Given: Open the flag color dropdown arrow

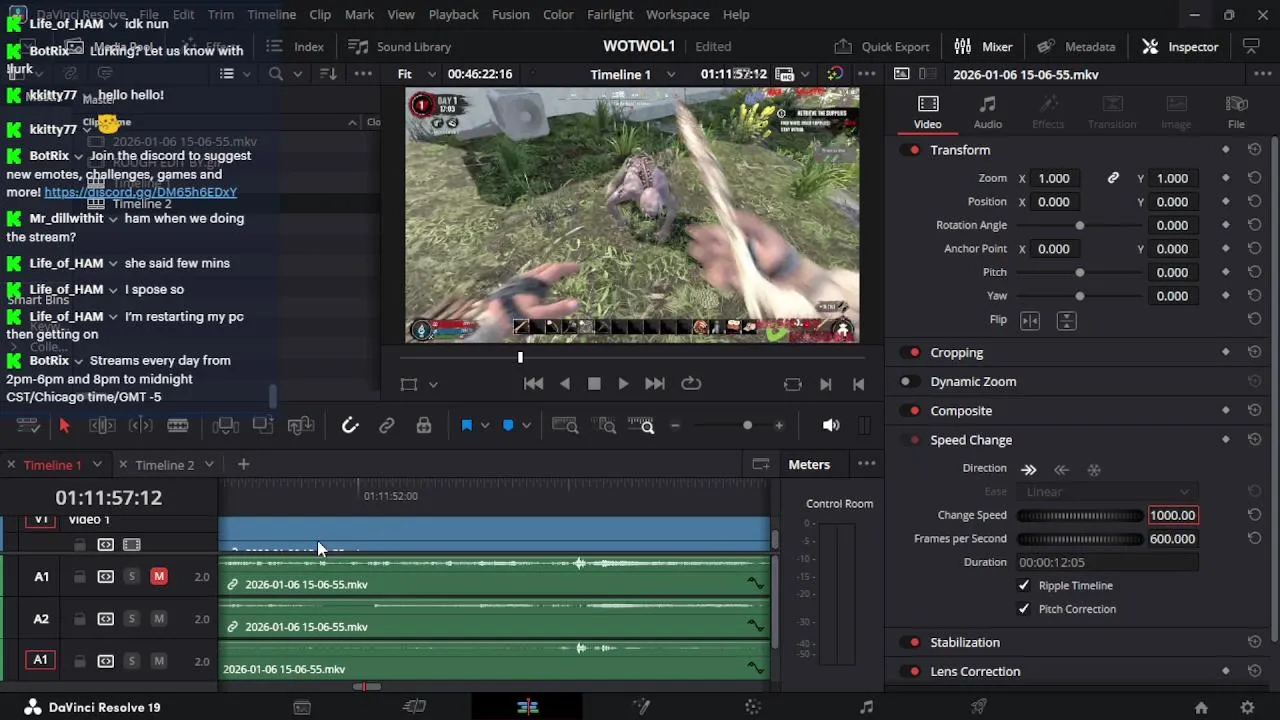Looking at the screenshot, I should (x=485, y=426).
